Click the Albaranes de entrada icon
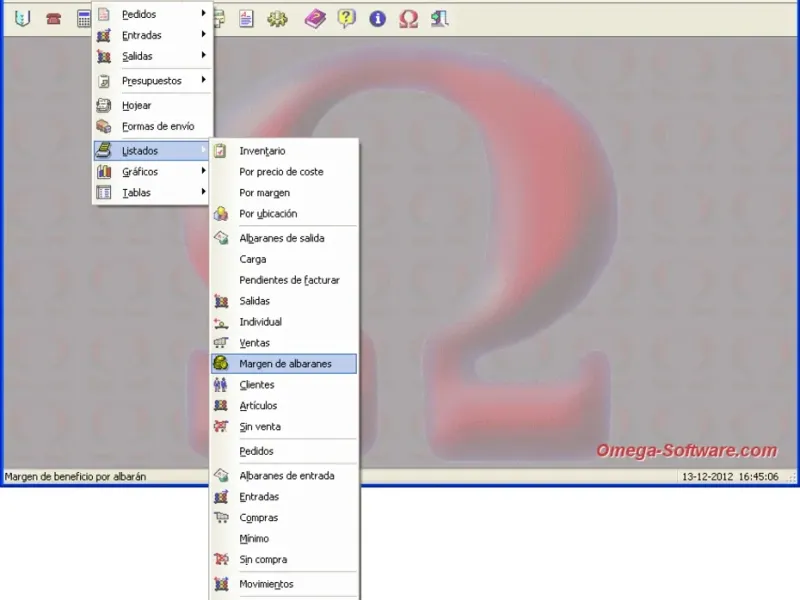 tap(221, 476)
